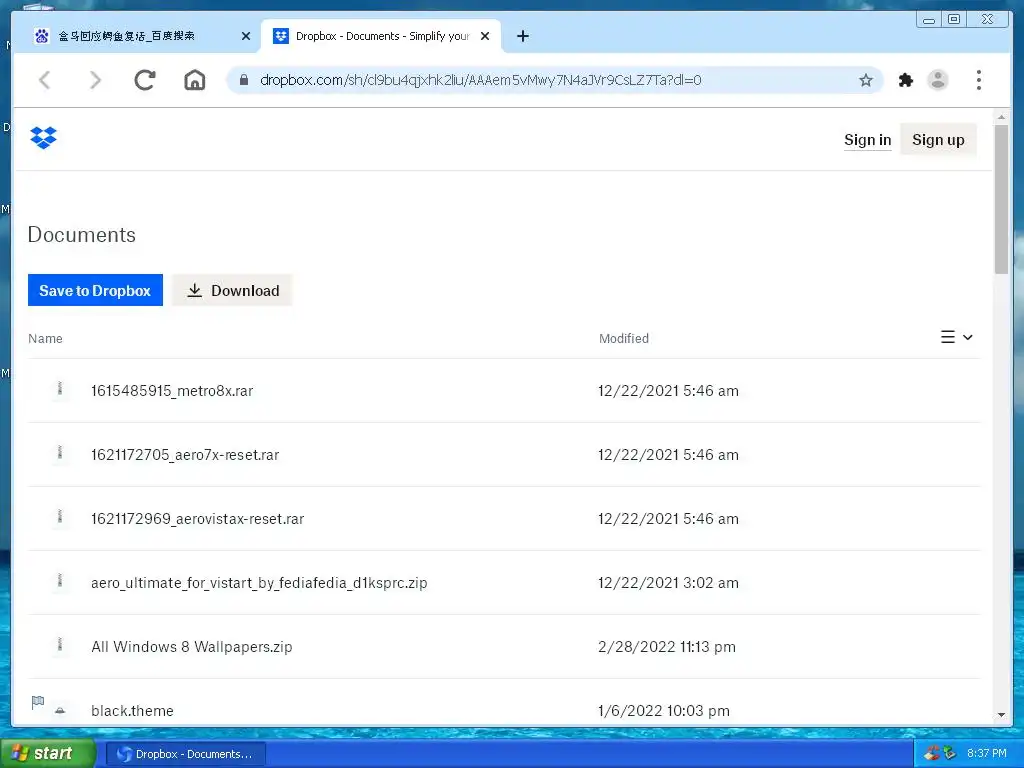Click the flag icon next to black.theme
The height and width of the screenshot is (768, 1024).
(38, 702)
